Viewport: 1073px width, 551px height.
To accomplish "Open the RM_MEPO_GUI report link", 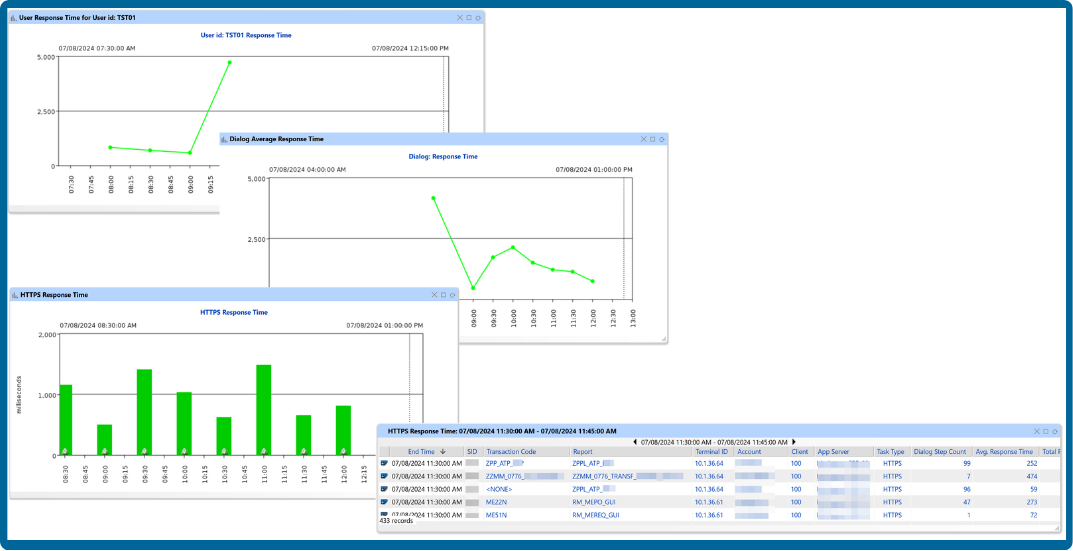I will click(596, 502).
